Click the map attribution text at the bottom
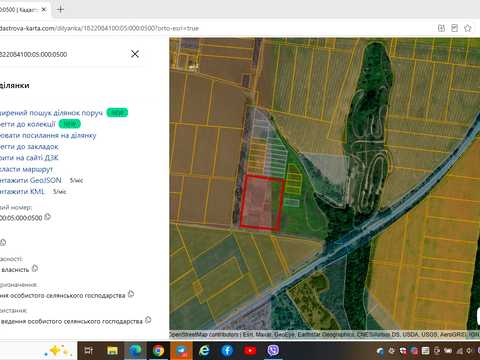Image resolution: width=480 pixels, height=360 pixels. 324,334
